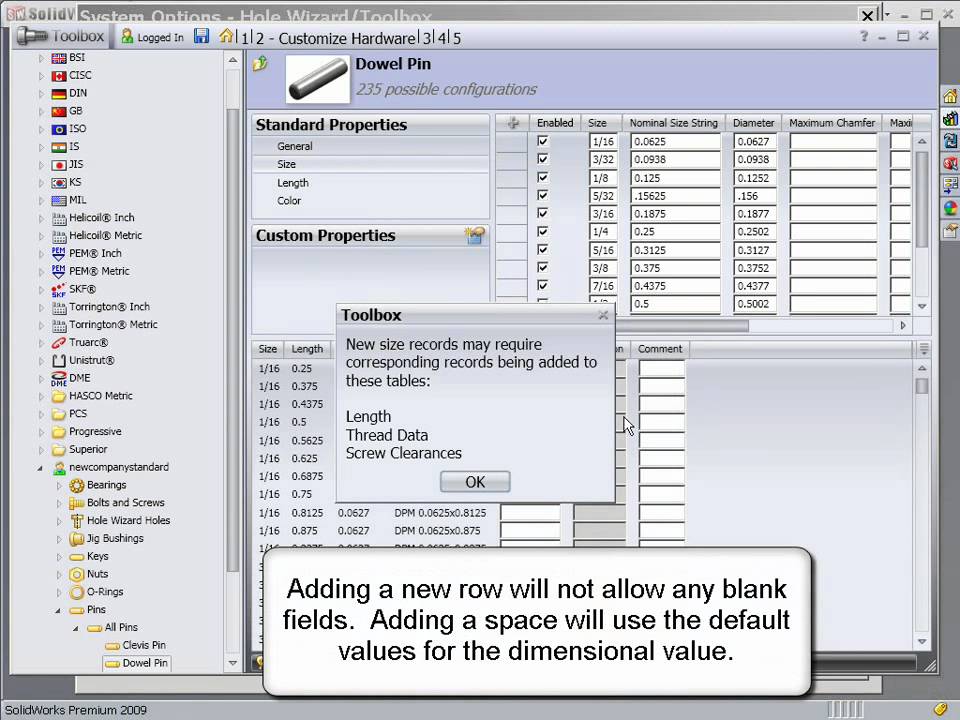Collapse the Pins folder node

pyautogui.click(x=59, y=610)
